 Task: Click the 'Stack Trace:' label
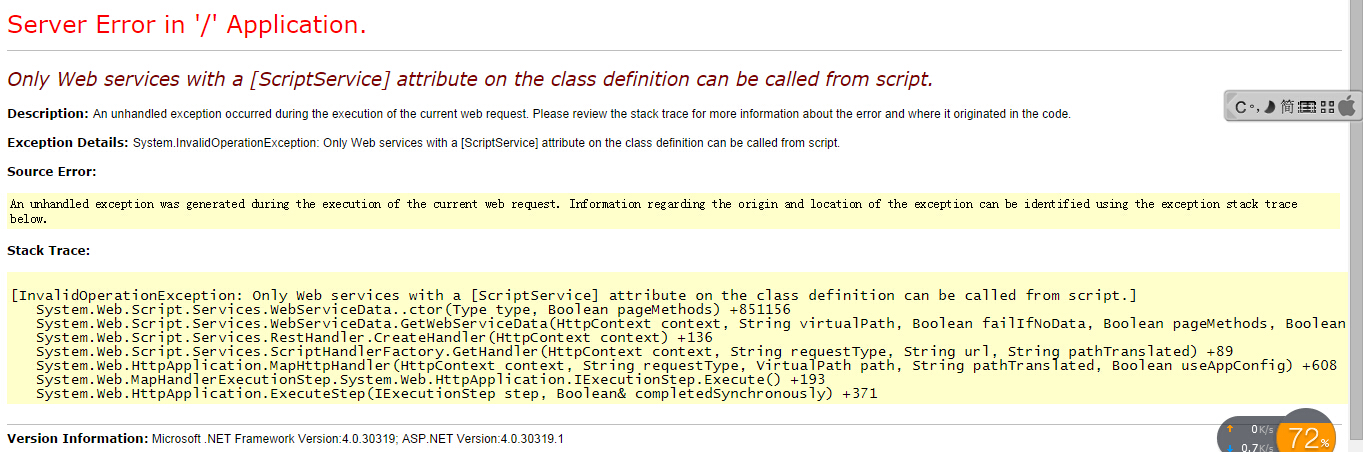pyautogui.click(x=48, y=250)
